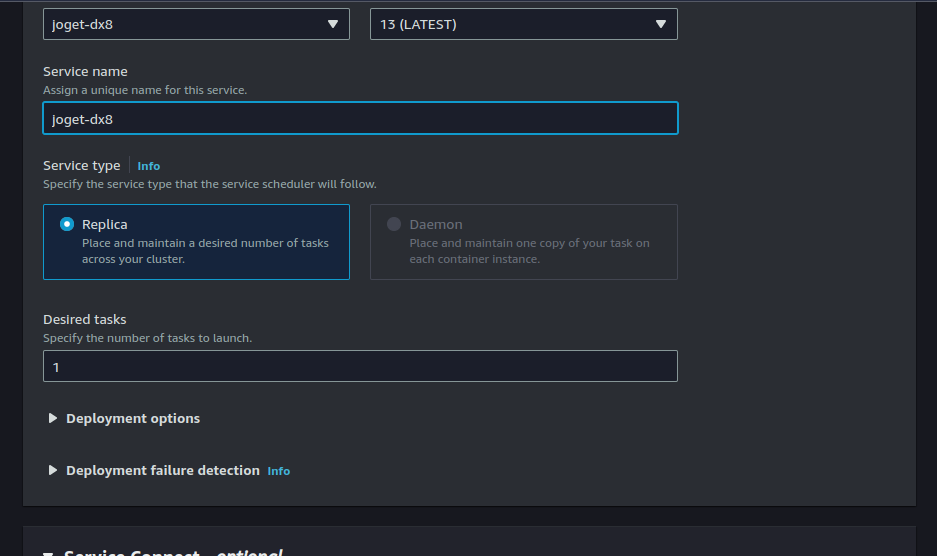This screenshot has height=556, width=937.
Task: Click the Desired tasks number field
Action: (360, 366)
